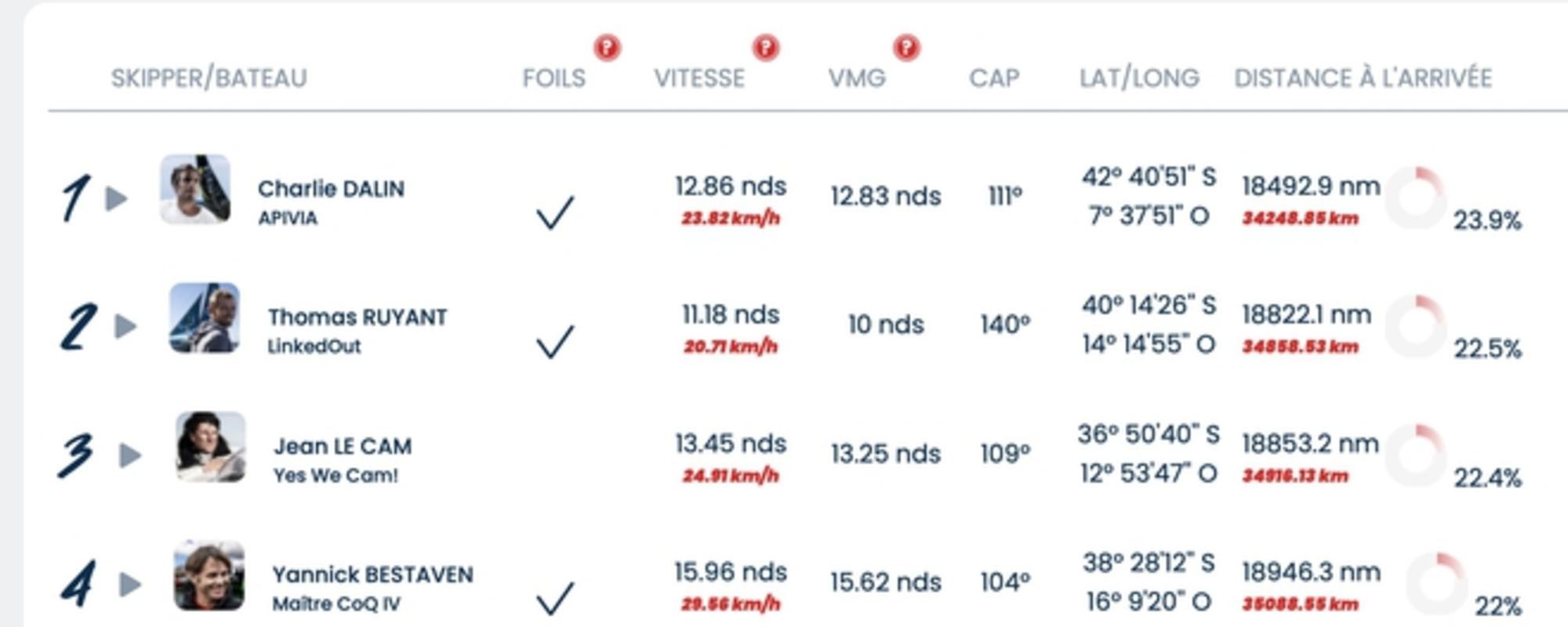Open Thomas RUYANT's skipper photo

coord(205,317)
